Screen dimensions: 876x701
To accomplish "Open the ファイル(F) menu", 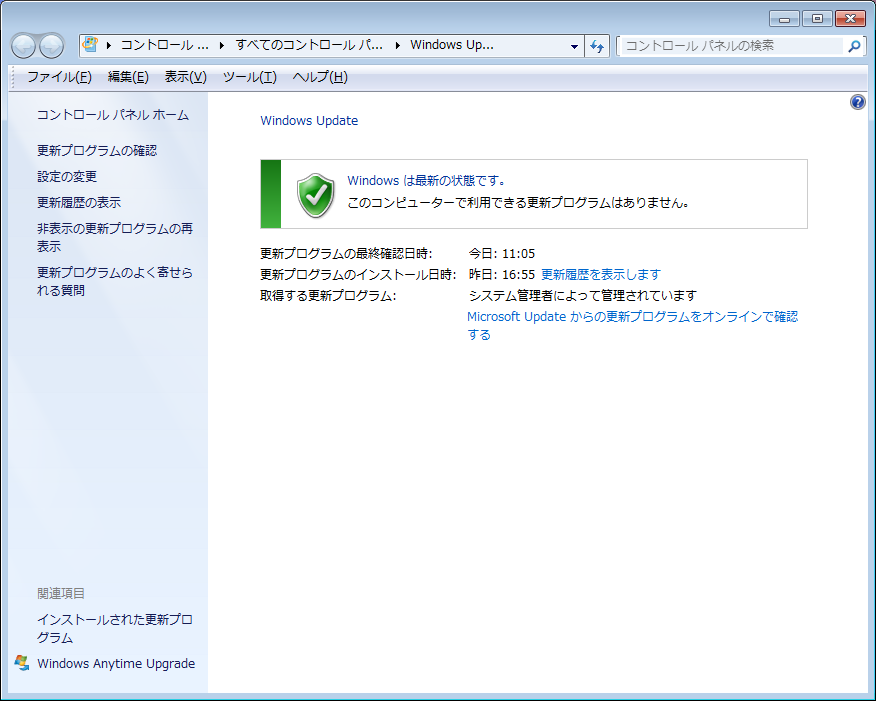I will point(59,77).
